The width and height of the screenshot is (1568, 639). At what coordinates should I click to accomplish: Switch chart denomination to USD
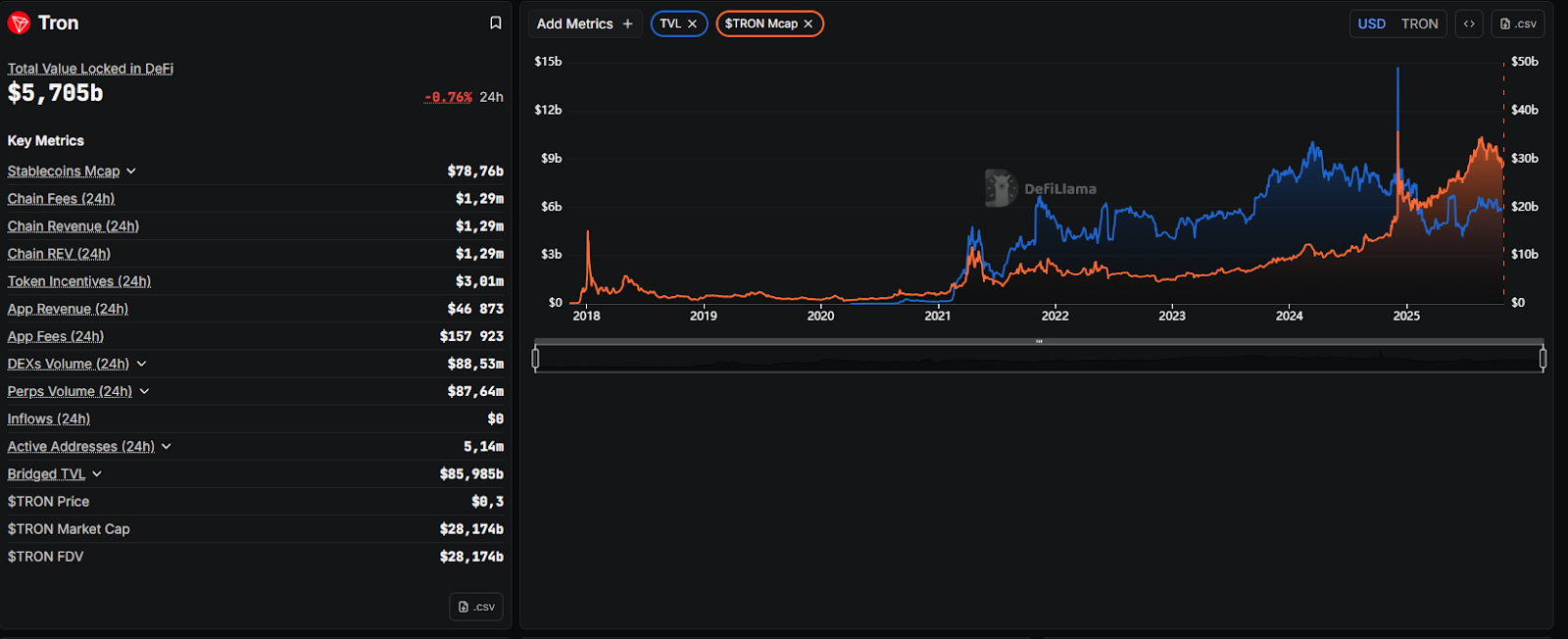point(1371,24)
